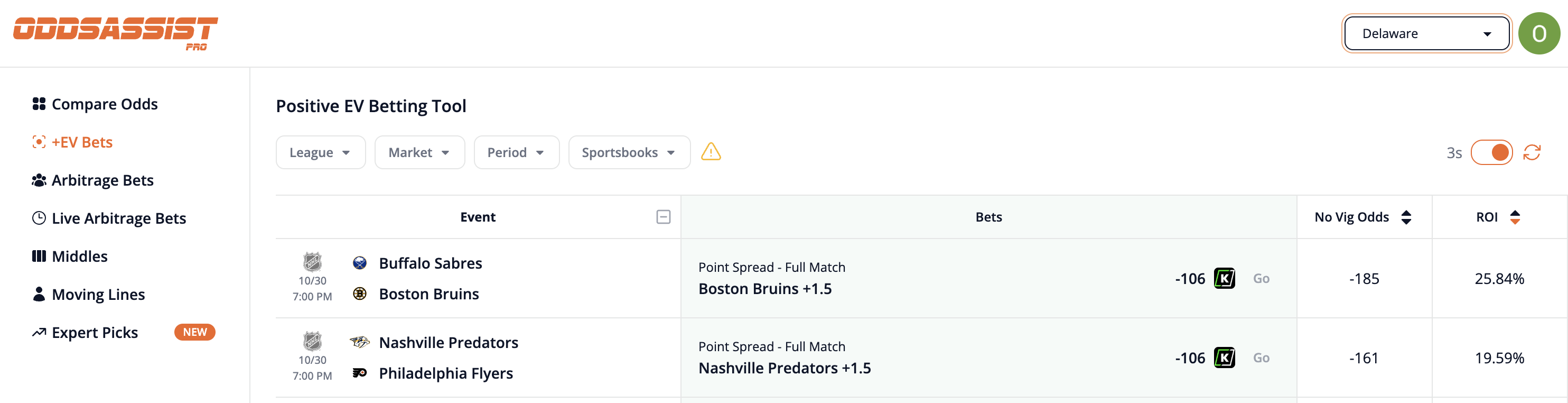Open Live Arbitrage Bets
Image resolution: width=1568 pixels, height=403 pixels.
click(118, 218)
